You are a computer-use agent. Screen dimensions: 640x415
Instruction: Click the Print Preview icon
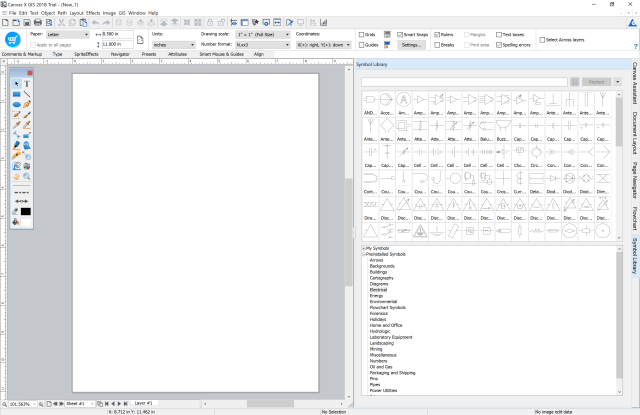coord(49,22)
